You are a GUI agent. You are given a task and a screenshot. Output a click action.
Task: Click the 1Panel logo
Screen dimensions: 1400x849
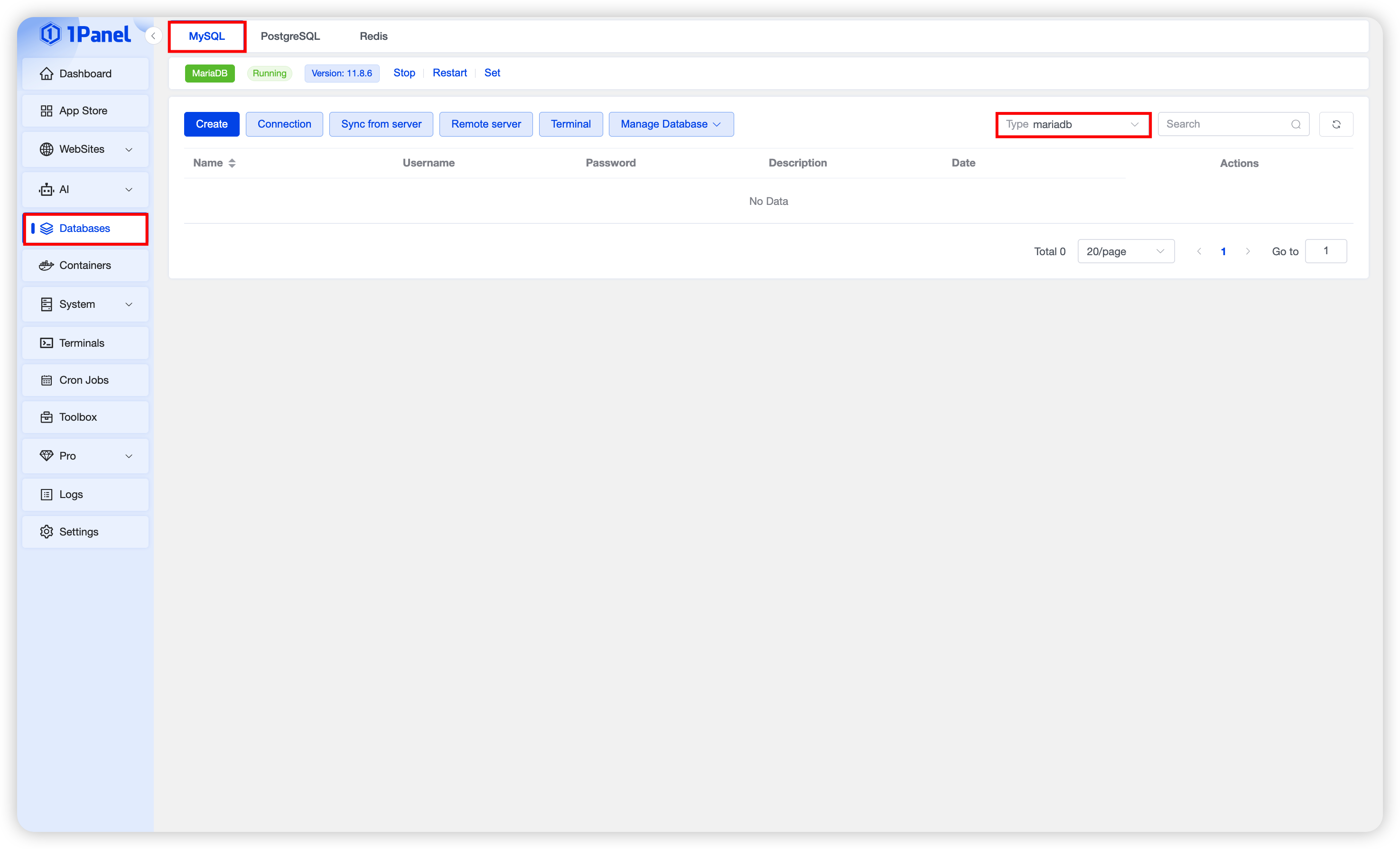coord(85,34)
